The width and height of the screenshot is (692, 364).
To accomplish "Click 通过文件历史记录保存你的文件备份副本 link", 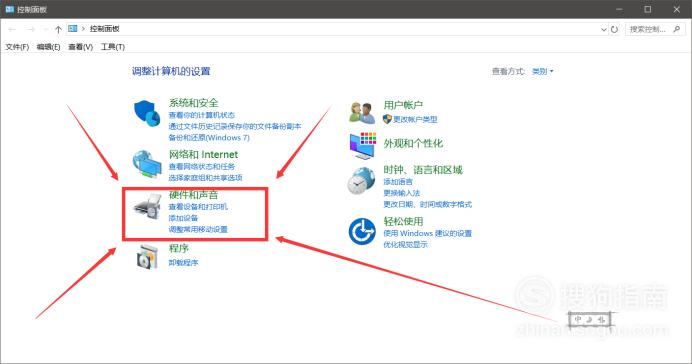I will click(x=235, y=126).
